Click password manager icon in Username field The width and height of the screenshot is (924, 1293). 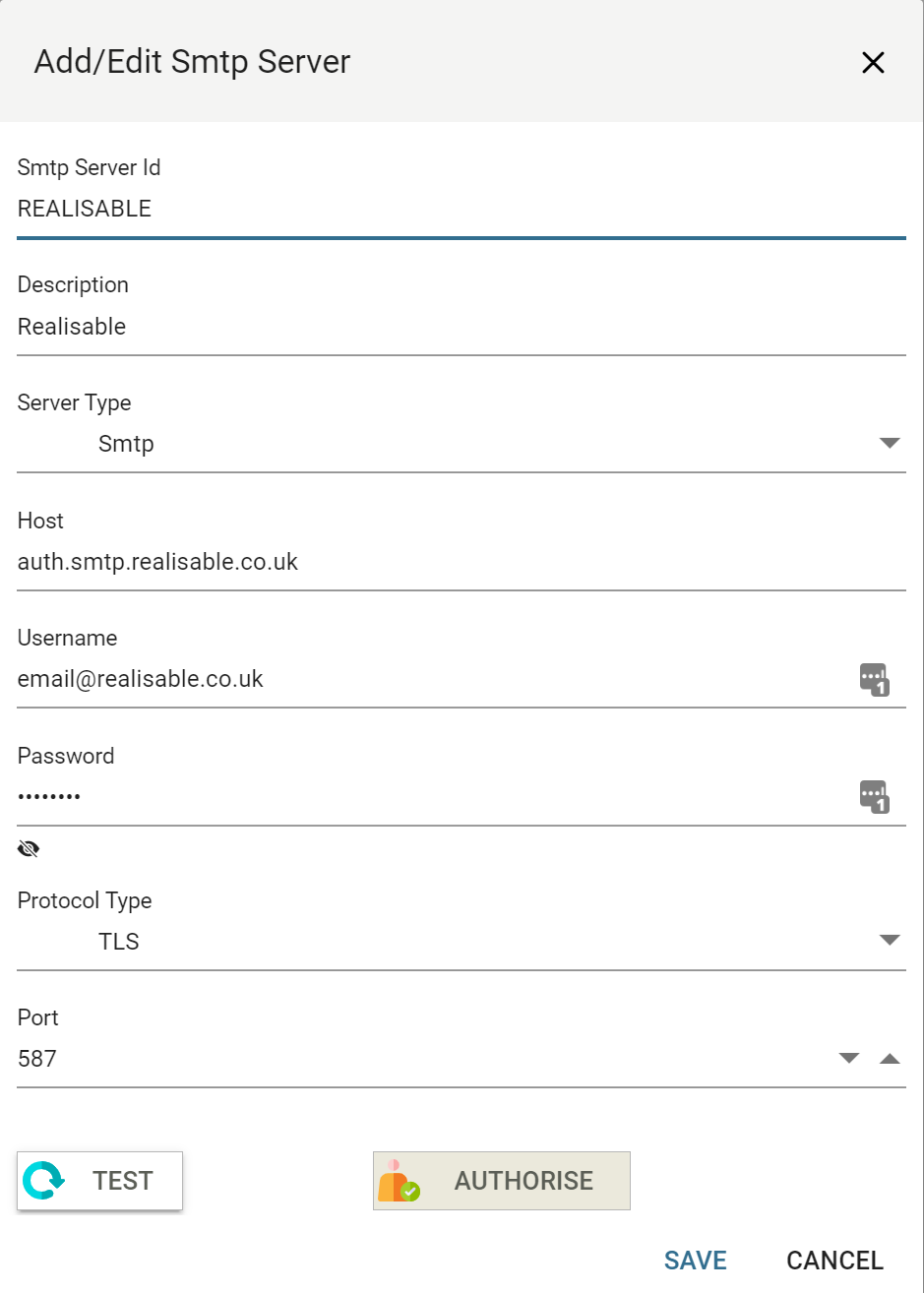pyautogui.click(x=874, y=679)
